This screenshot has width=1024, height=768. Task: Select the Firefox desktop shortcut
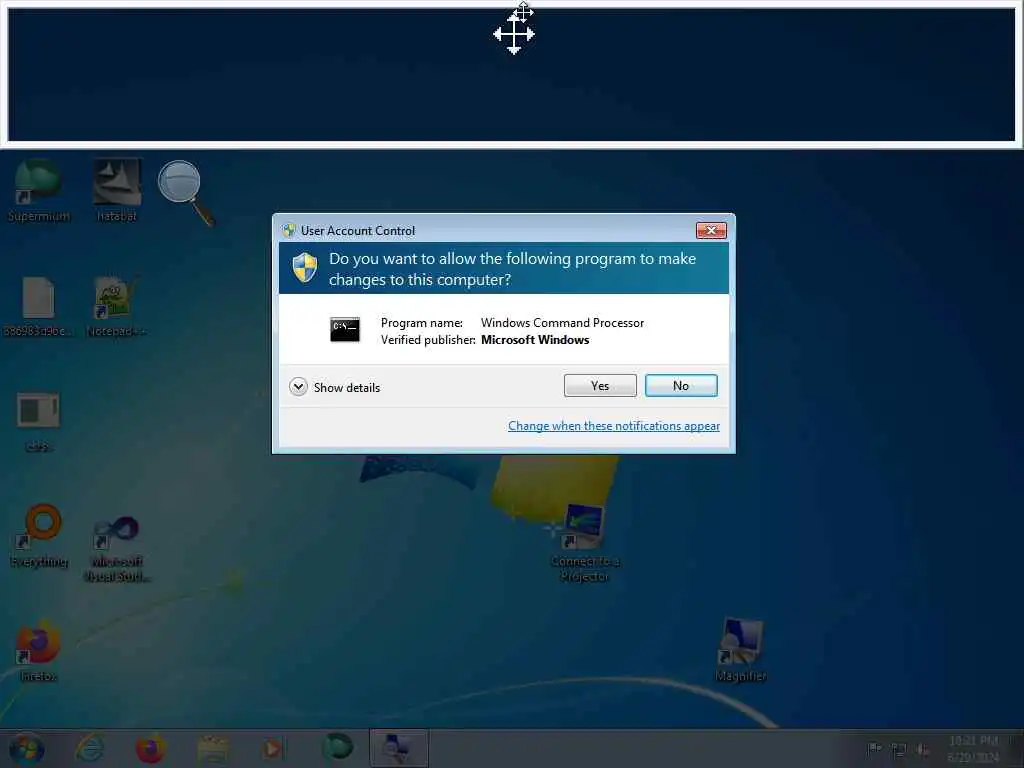tap(38, 650)
